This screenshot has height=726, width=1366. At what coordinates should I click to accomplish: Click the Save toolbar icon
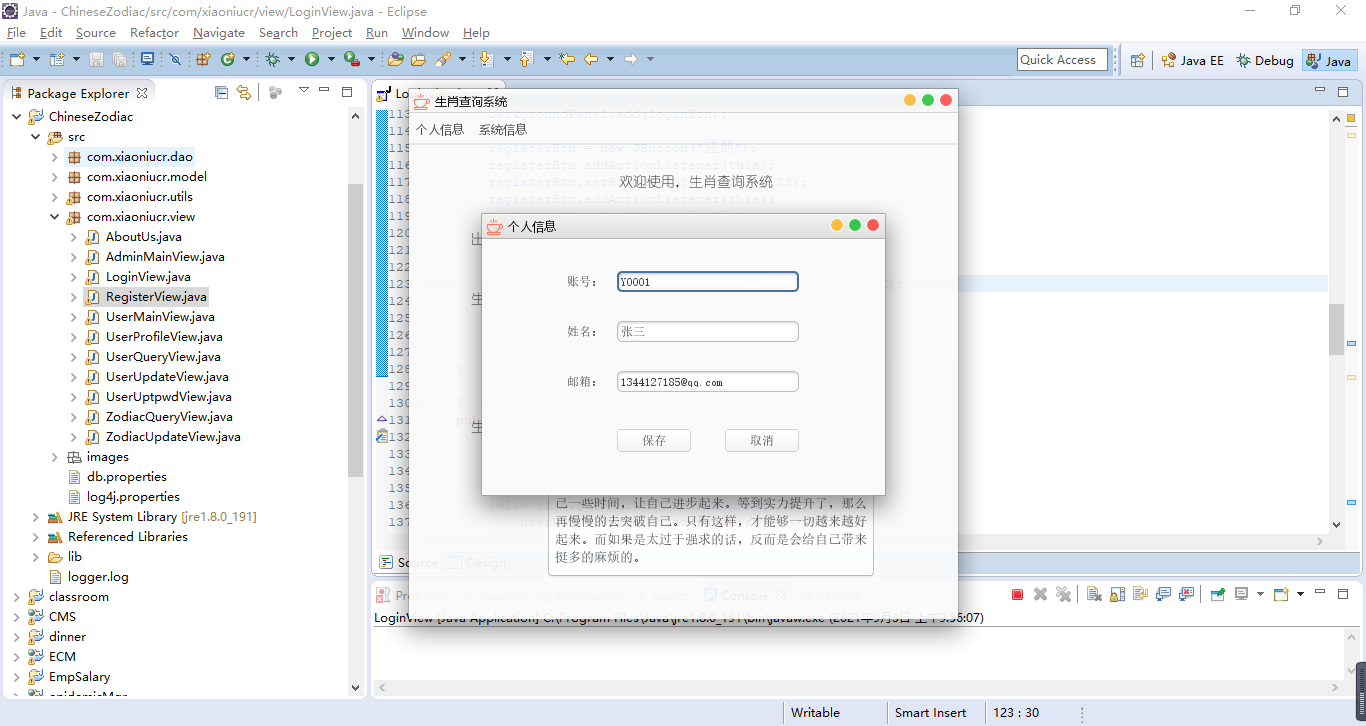[x=97, y=60]
